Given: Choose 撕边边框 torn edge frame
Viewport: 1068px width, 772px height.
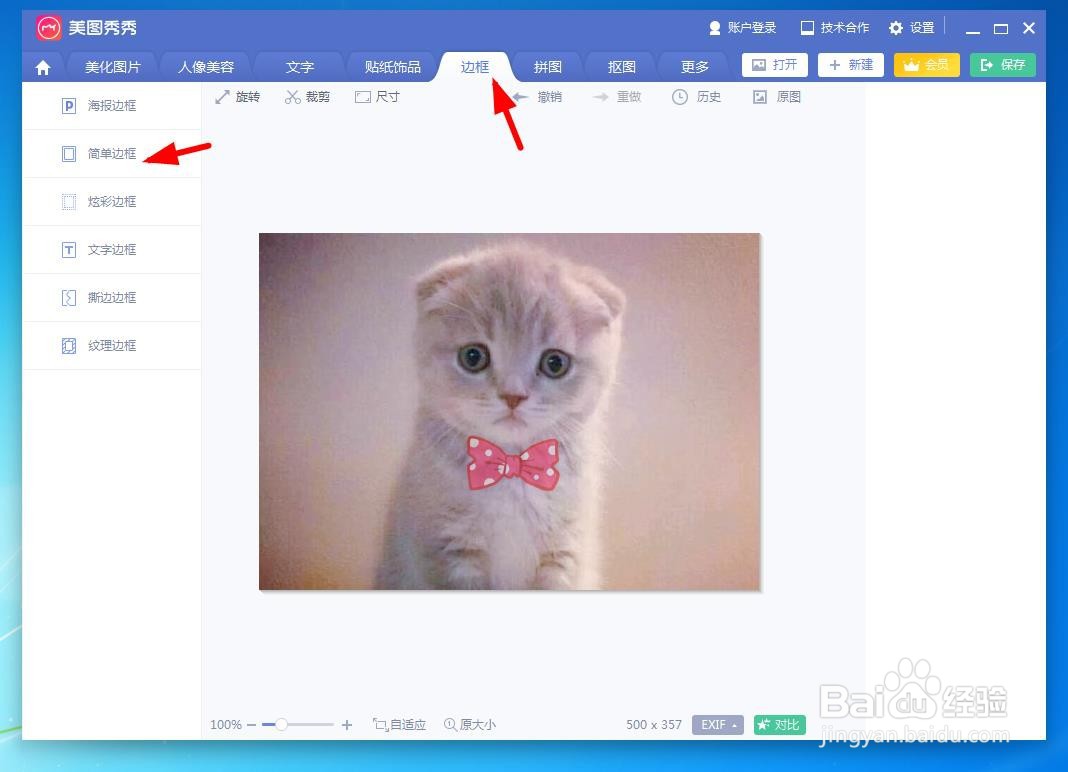Looking at the screenshot, I should click(x=112, y=298).
